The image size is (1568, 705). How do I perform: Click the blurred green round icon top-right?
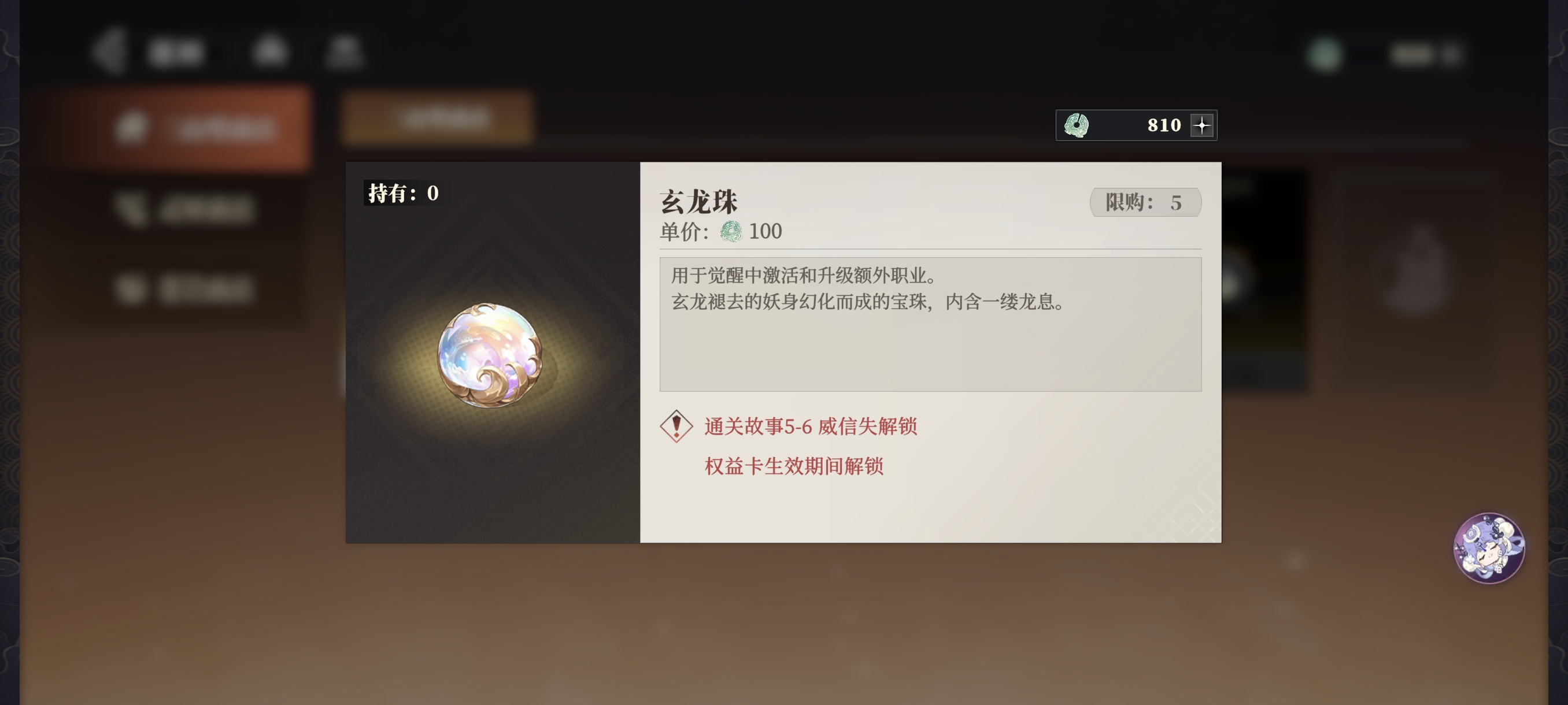click(x=1325, y=55)
